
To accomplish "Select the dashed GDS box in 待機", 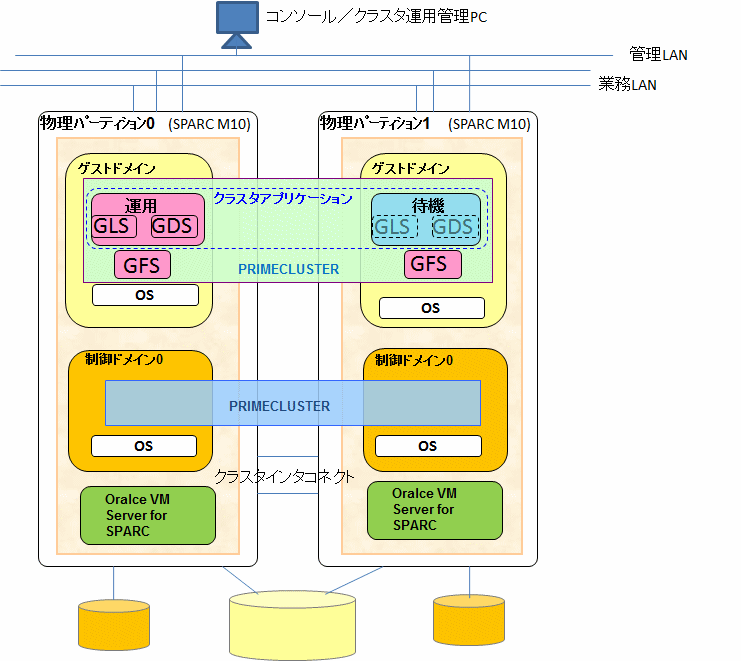I will (x=455, y=227).
